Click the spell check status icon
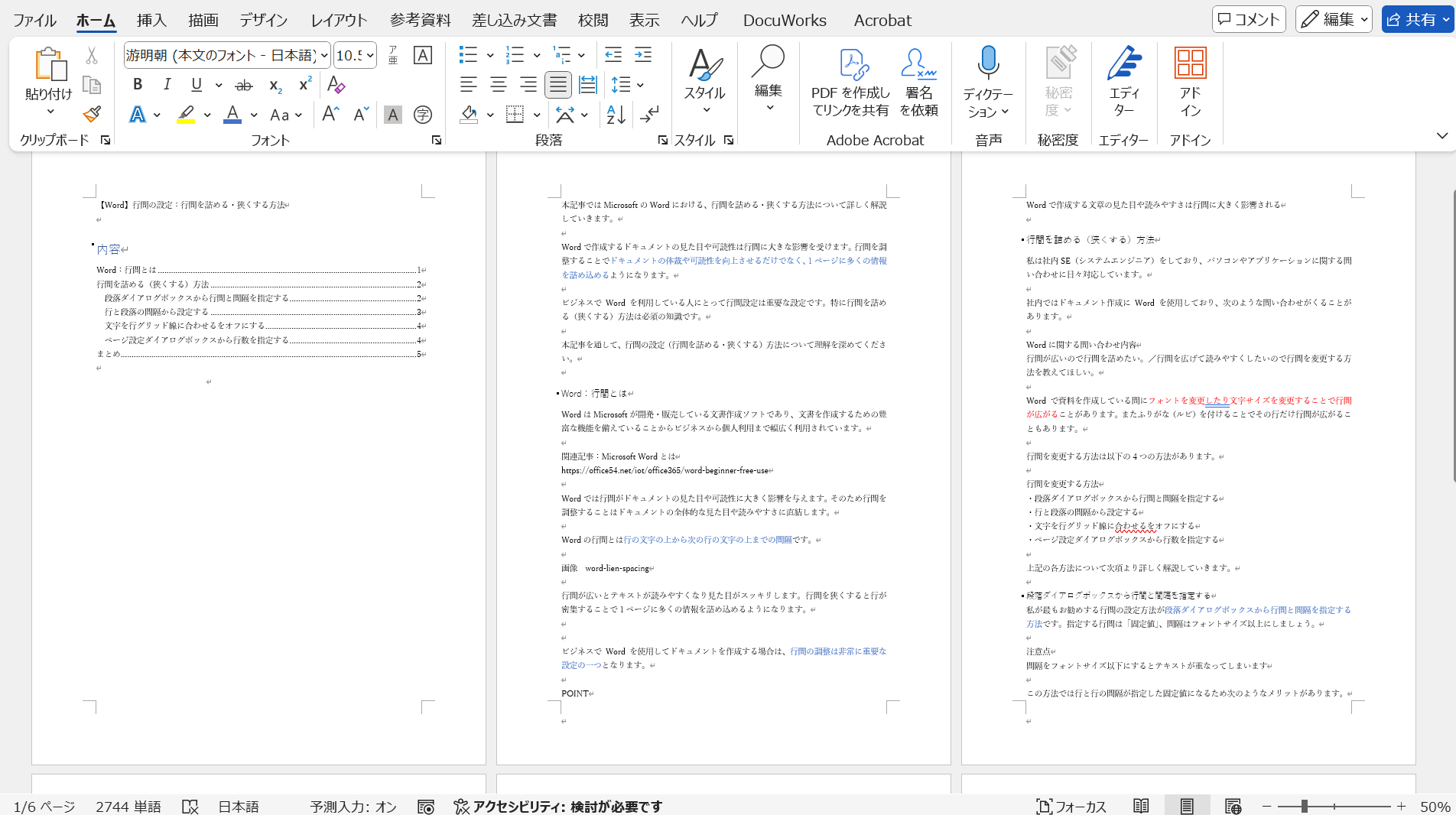Screen dimensions: 1456x815 (x=190, y=807)
